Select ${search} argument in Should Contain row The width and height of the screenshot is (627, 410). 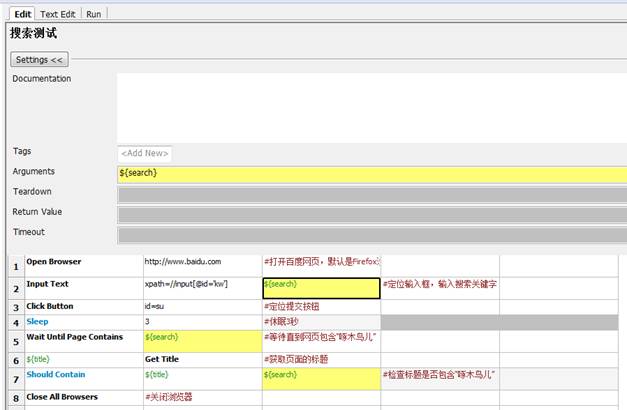(321, 379)
